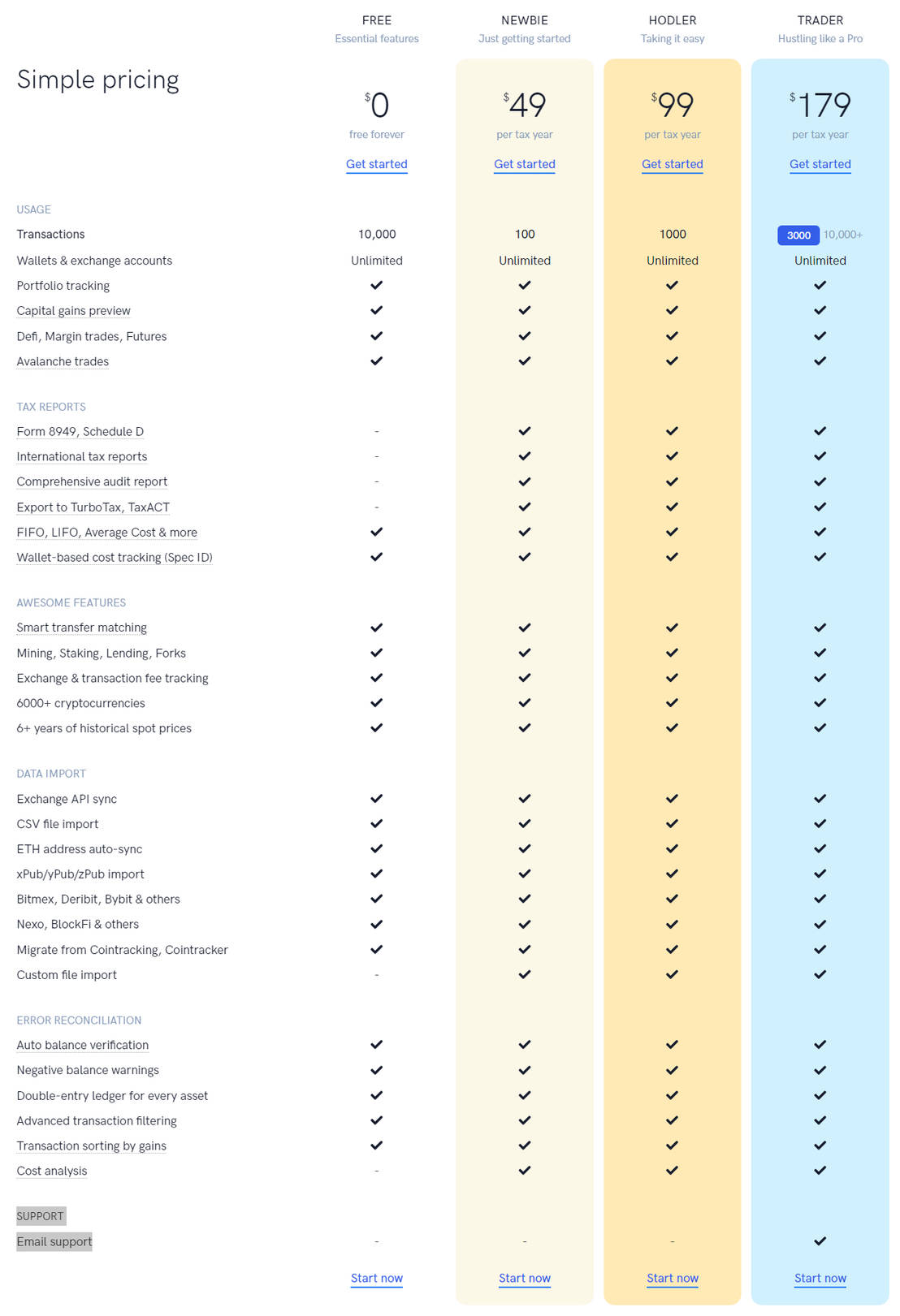Viewport: 900px width, 1316px height.
Task: Click the Email support checkmark under TRADER
Action: click(x=820, y=1240)
